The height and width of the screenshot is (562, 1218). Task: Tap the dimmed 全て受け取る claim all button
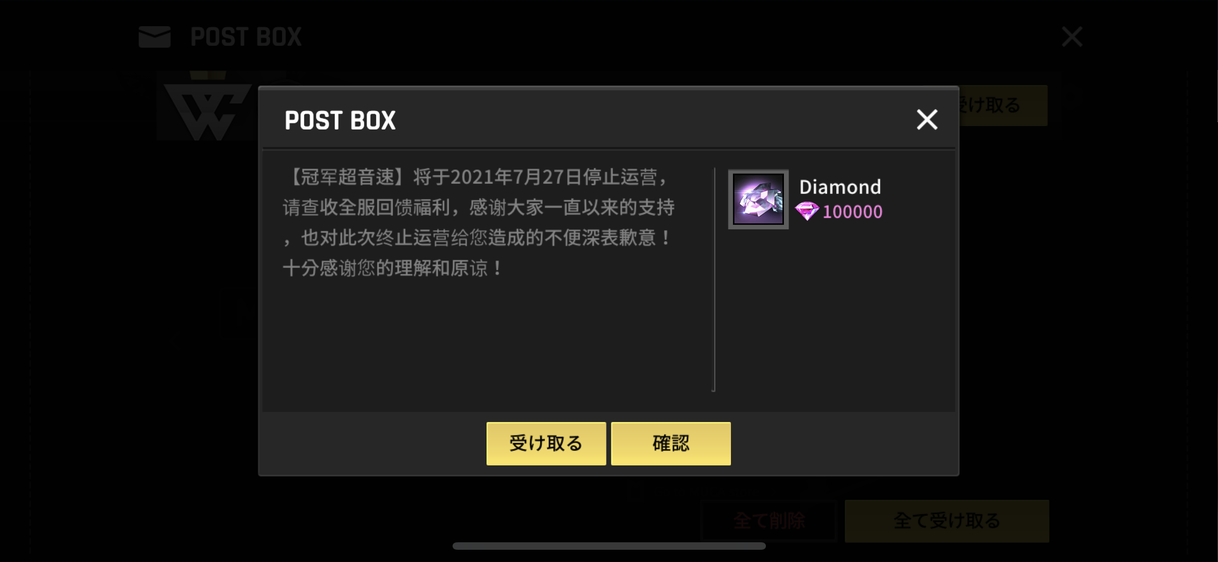947,521
